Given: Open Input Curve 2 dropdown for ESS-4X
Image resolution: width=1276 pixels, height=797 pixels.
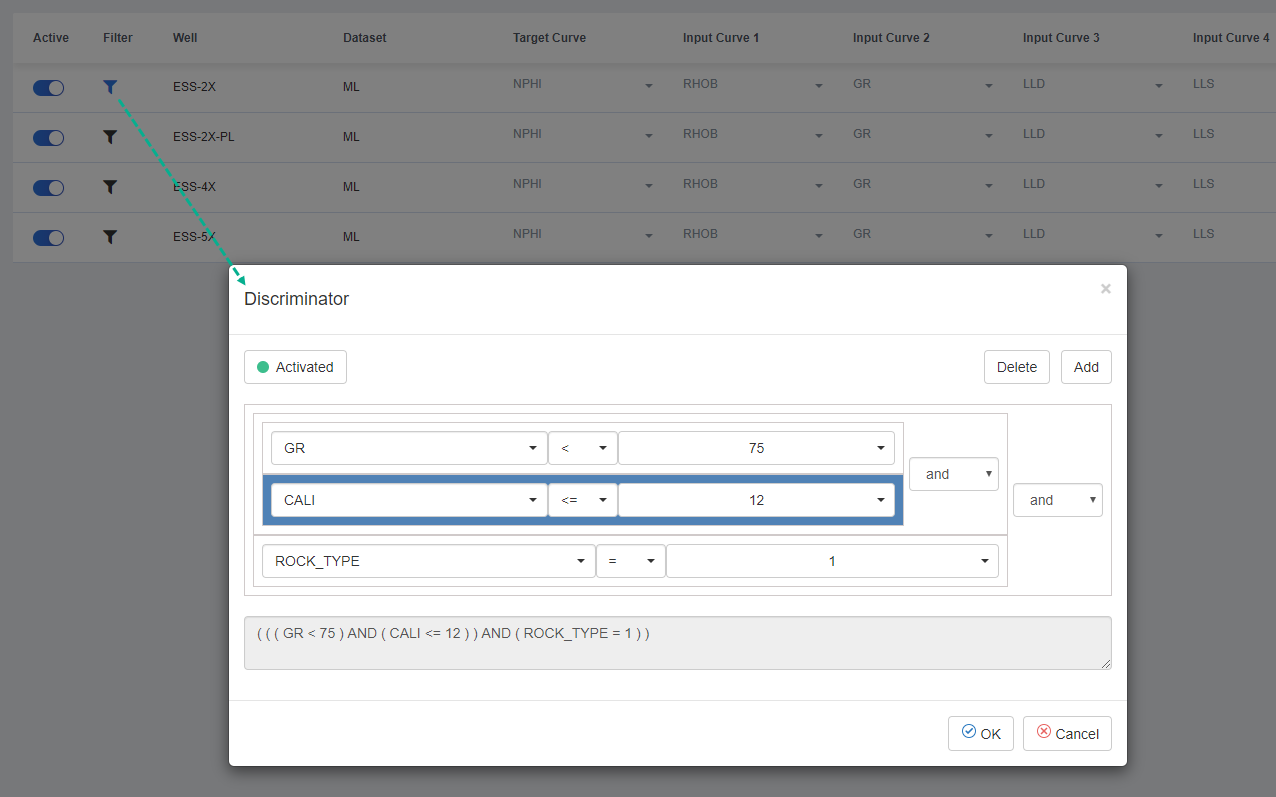Looking at the screenshot, I should (x=923, y=185).
